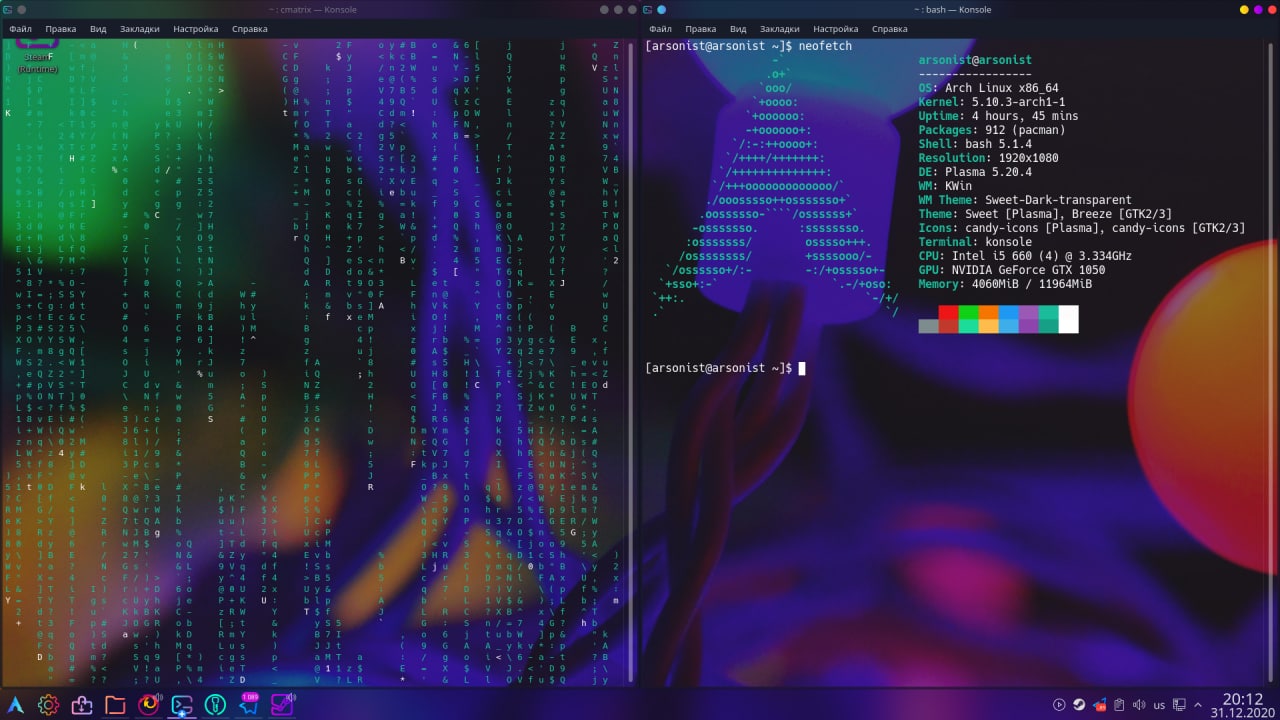The image size is (1280, 720).
Task: Click the cmatrix Konsole title bar text
Action: tap(313, 9)
